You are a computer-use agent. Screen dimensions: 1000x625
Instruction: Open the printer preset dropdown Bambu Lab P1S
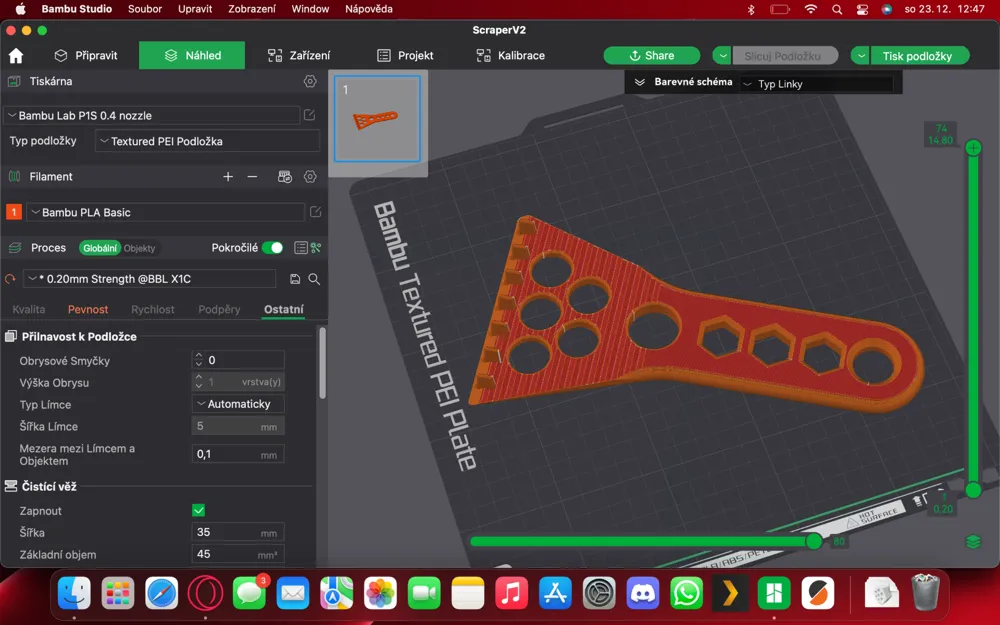coord(152,115)
